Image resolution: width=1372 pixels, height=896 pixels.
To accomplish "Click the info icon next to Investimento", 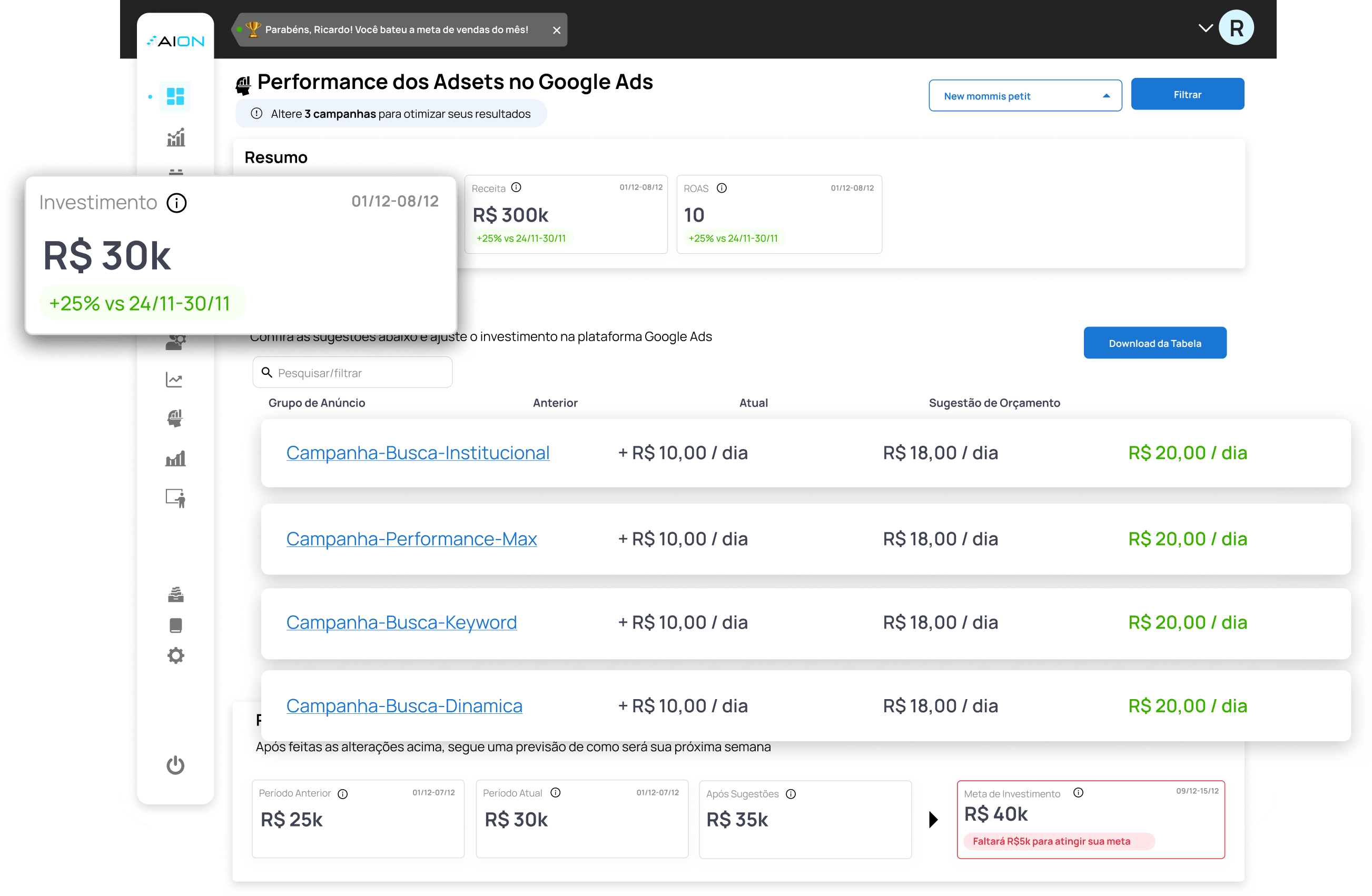I will pos(177,202).
